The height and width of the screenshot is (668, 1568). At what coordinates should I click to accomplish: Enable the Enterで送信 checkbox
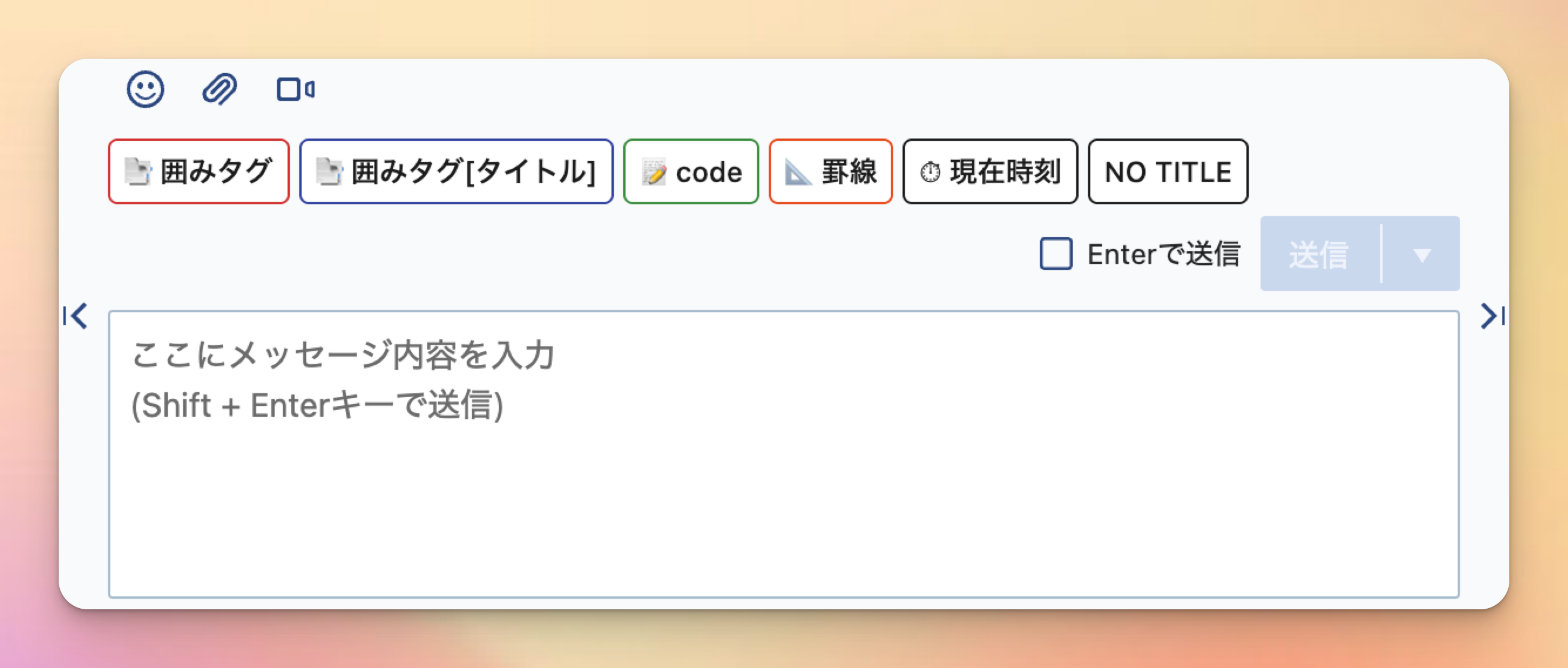1056,254
